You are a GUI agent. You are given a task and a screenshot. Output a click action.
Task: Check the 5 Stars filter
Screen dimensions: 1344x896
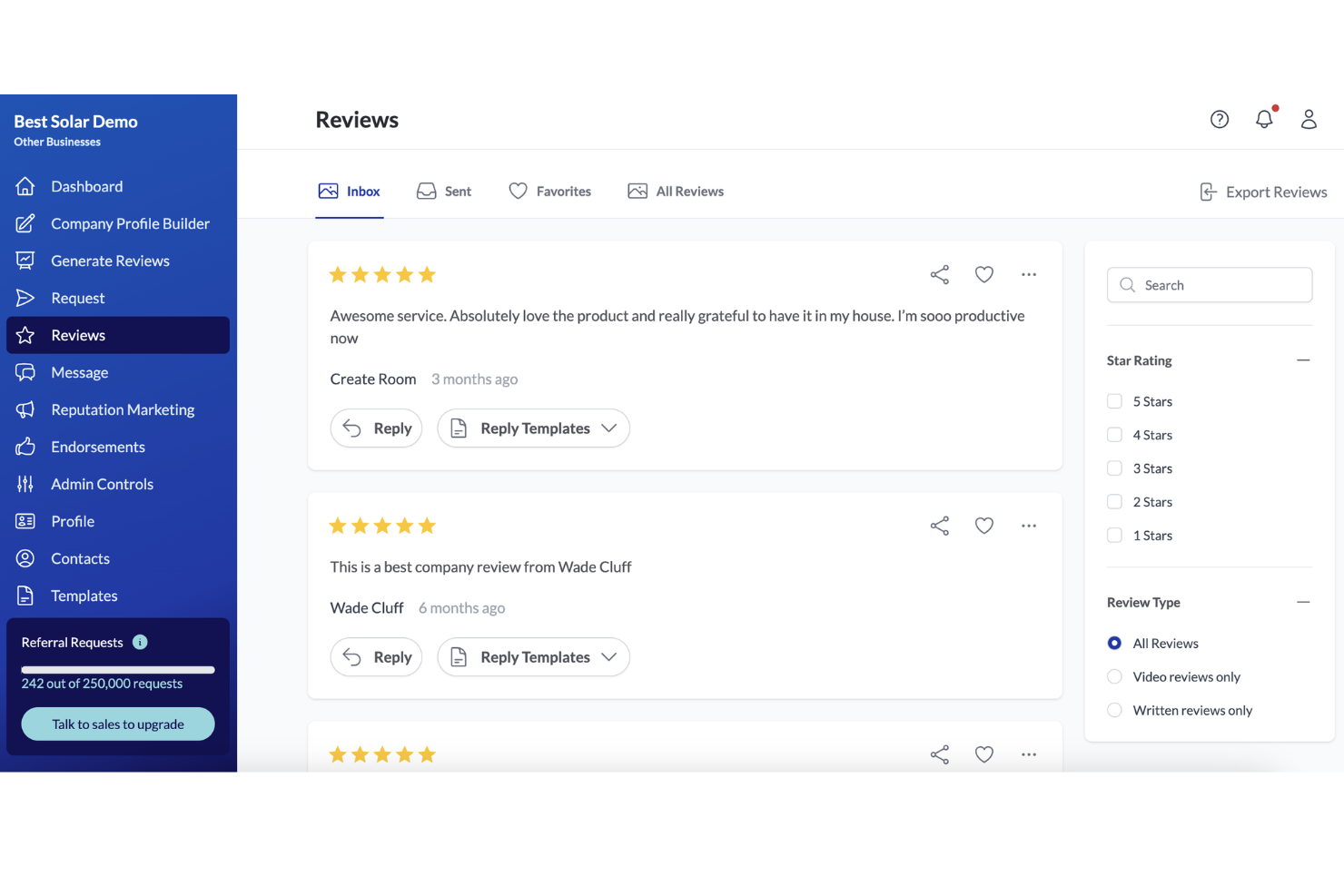point(1114,400)
